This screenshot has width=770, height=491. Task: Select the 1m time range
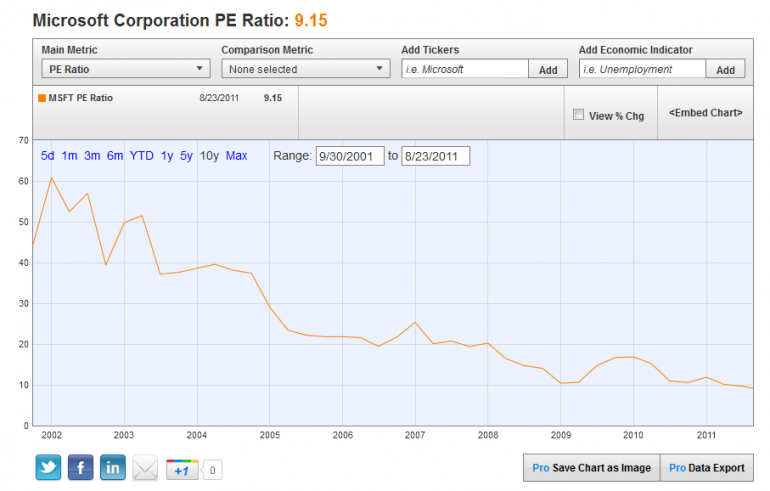click(x=69, y=156)
